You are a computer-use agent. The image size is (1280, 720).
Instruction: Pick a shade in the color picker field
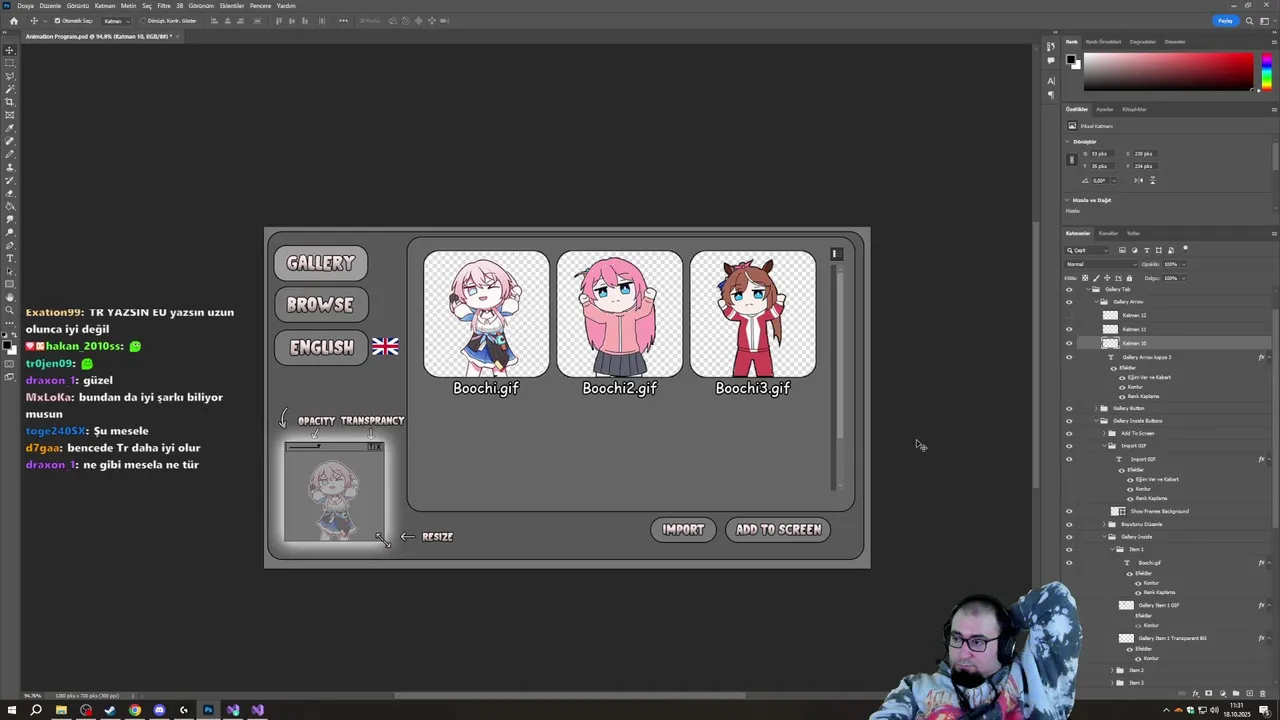pos(1168,72)
